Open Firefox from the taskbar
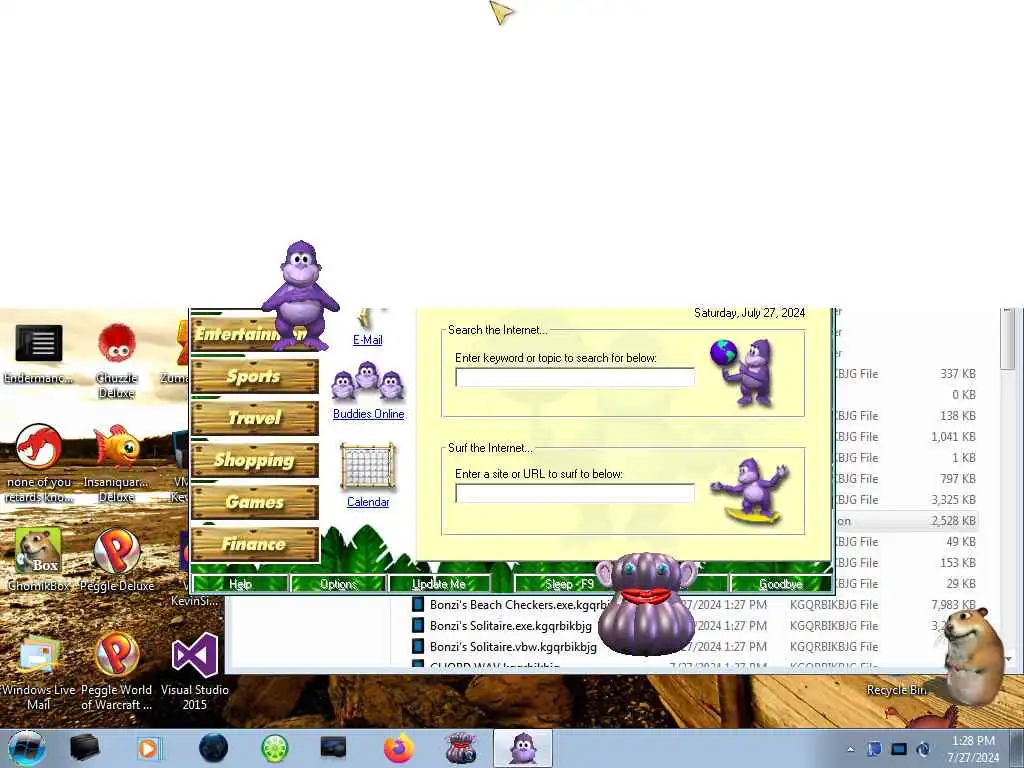Image resolution: width=1024 pixels, height=768 pixels. (x=398, y=748)
